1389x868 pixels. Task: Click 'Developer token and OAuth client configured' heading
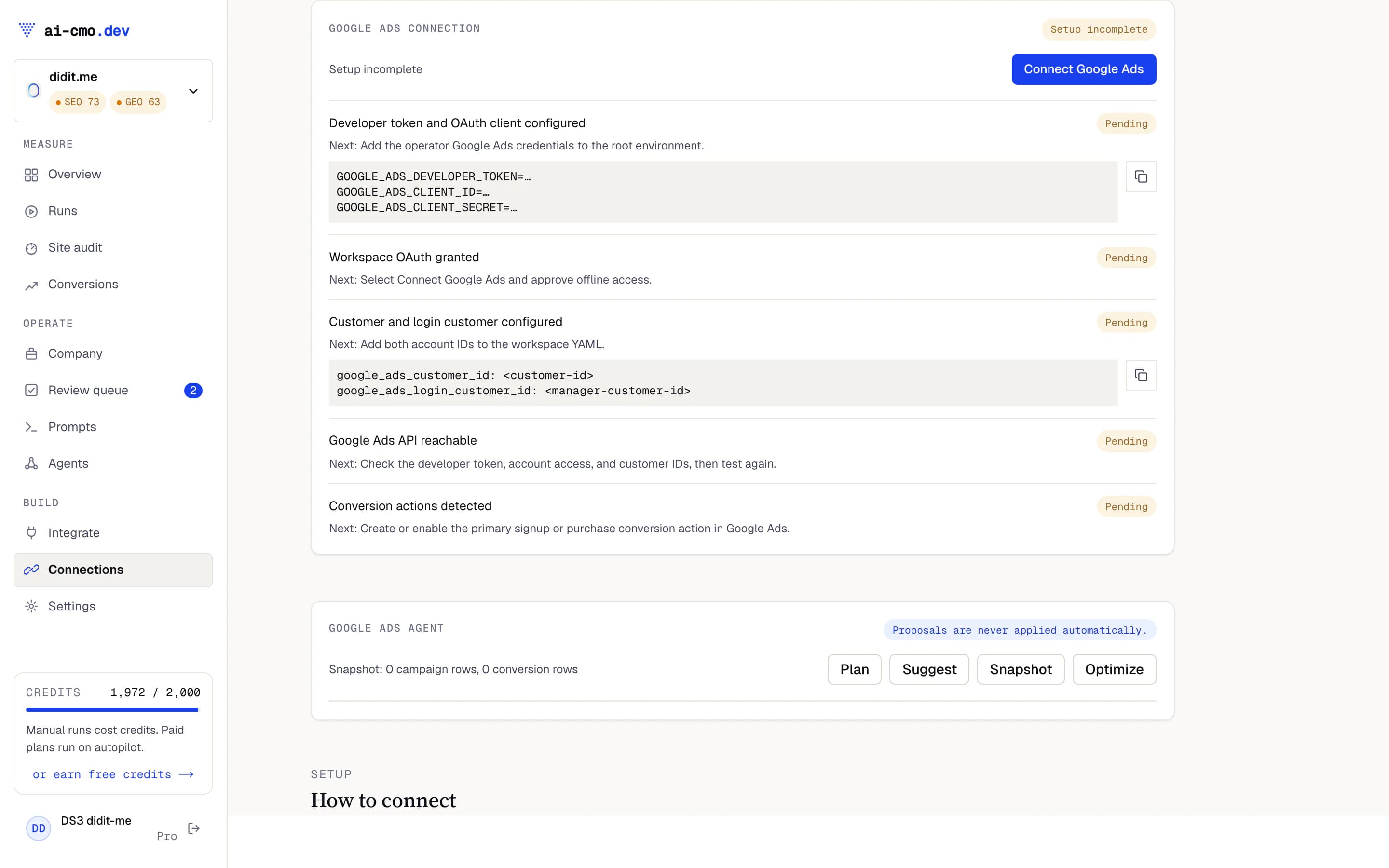(457, 123)
